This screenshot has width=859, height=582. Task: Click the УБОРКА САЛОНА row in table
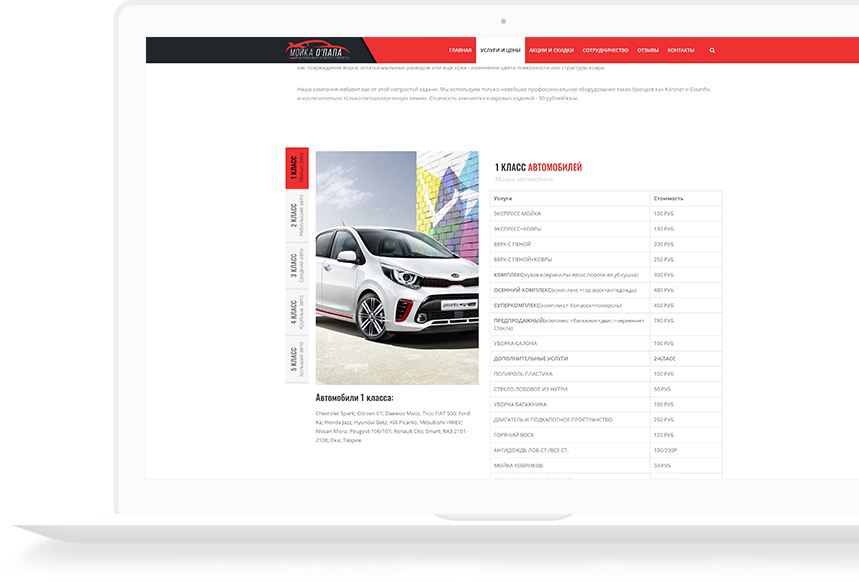tap(570, 343)
